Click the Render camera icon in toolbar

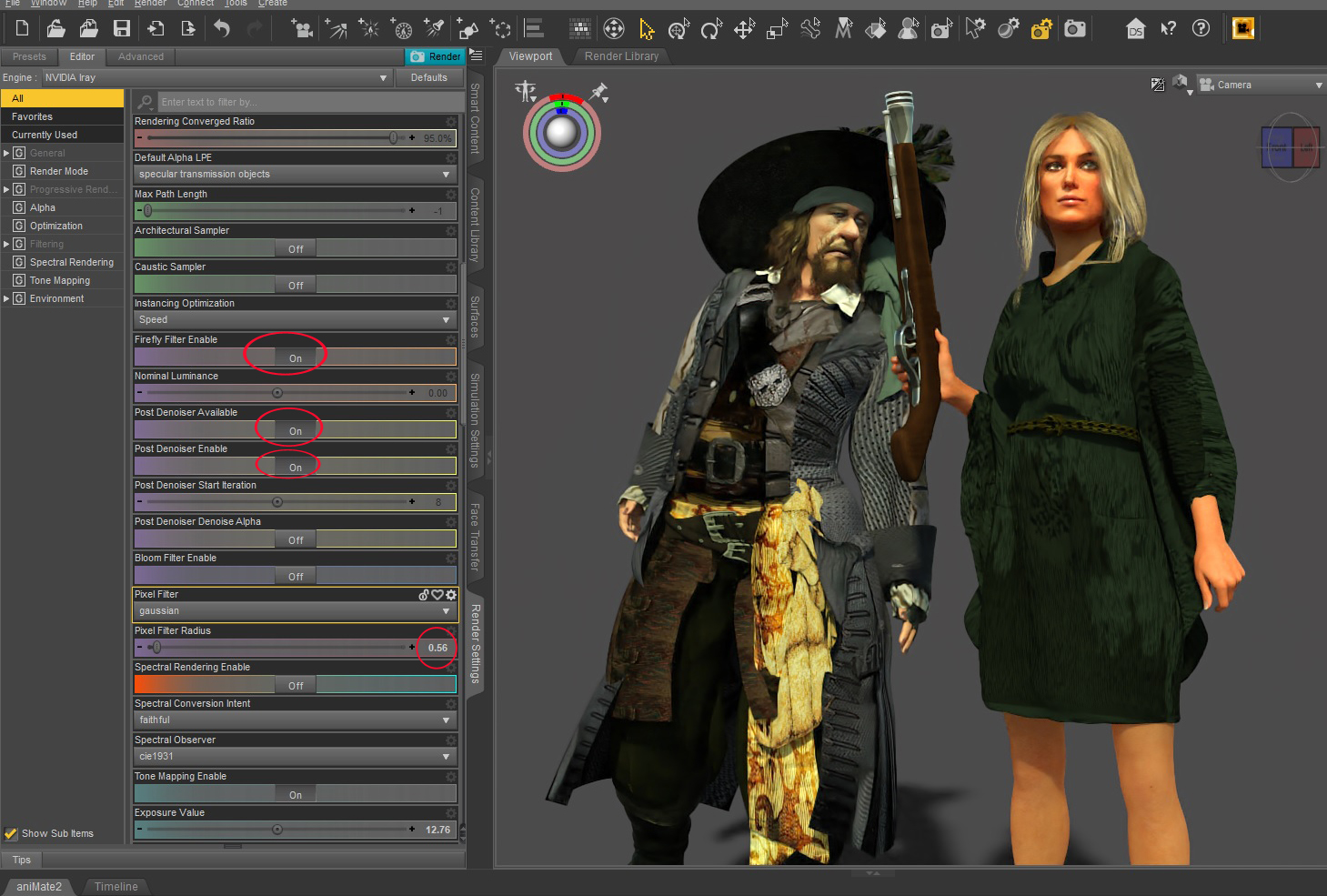coord(1074,29)
